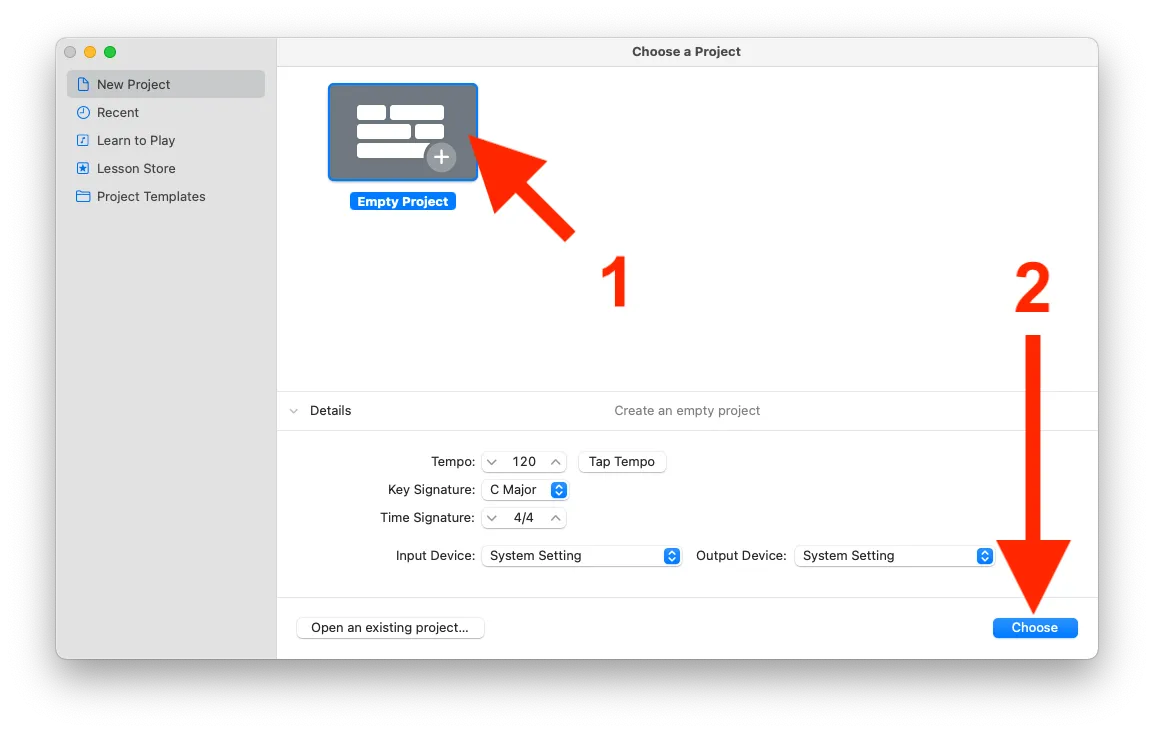This screenshot has width=1154, height=733.
Task: Click the Lesson Store star icon
Action: point(83,169)
